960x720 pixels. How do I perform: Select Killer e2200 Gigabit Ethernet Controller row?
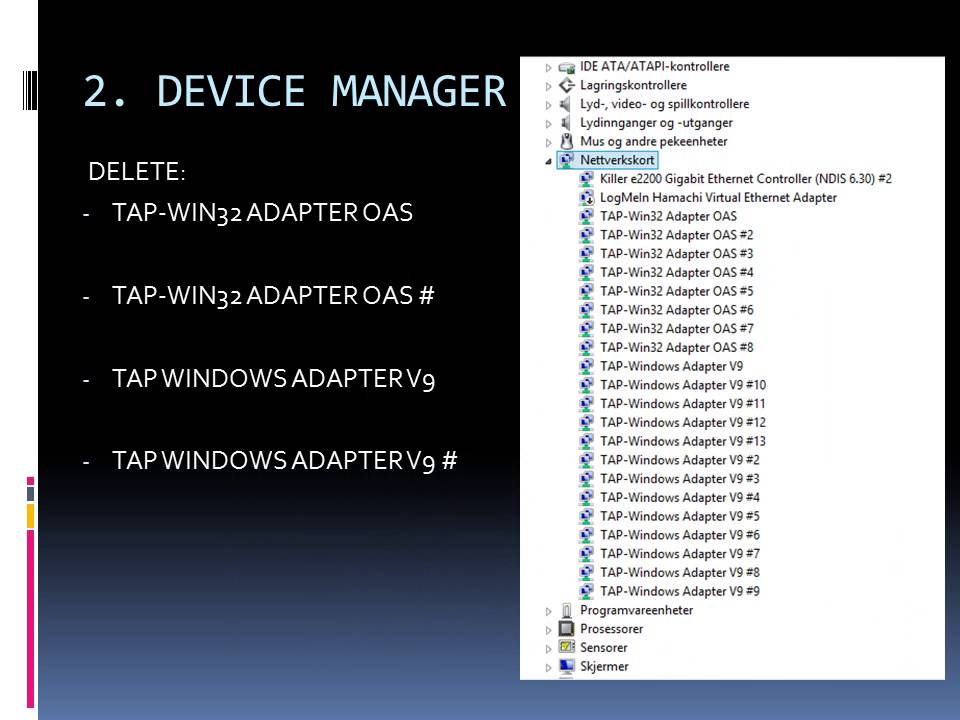tap(746, 179)
